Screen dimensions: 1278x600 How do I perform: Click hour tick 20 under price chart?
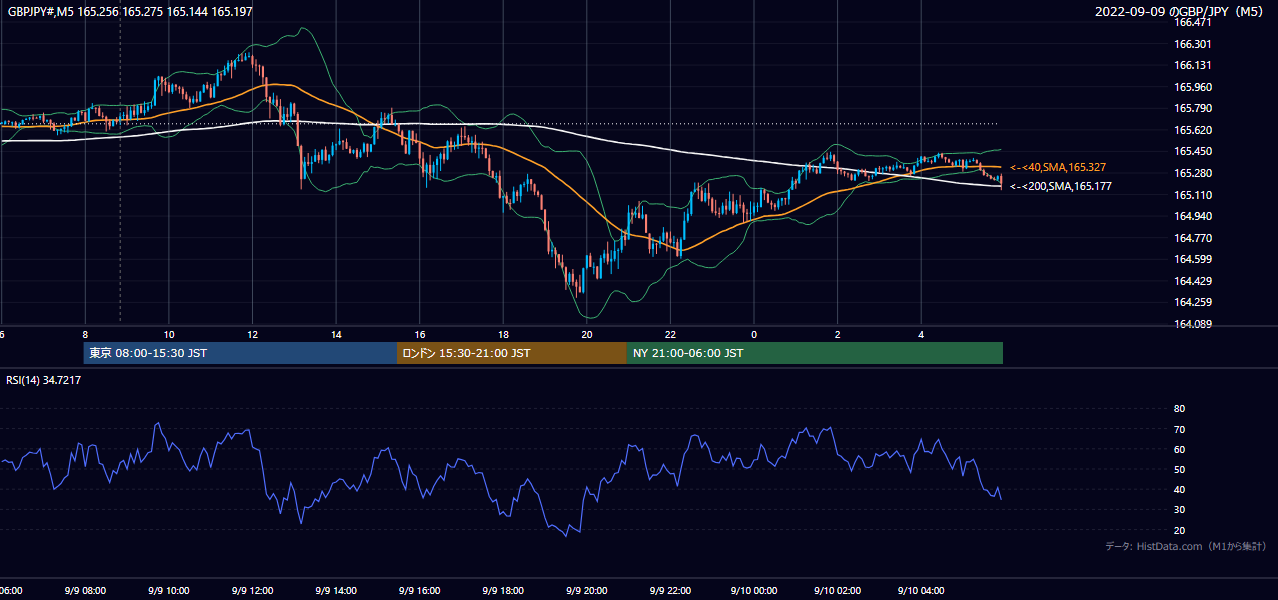coord(587,334)
